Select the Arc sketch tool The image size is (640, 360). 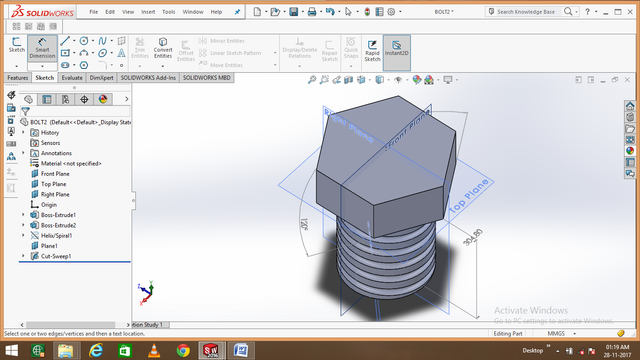point(84,53)
